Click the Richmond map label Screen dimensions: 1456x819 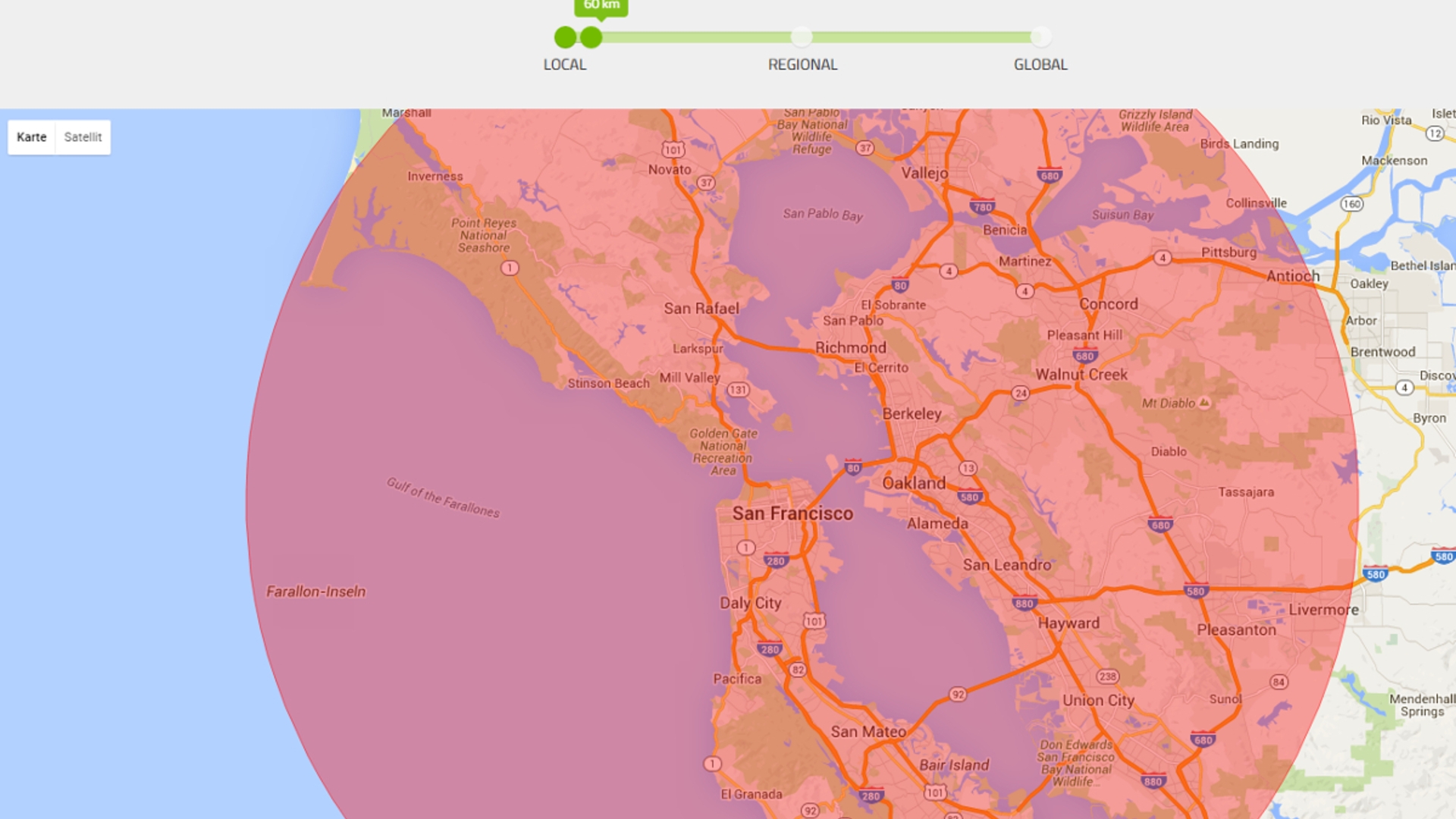coord(850,347)
